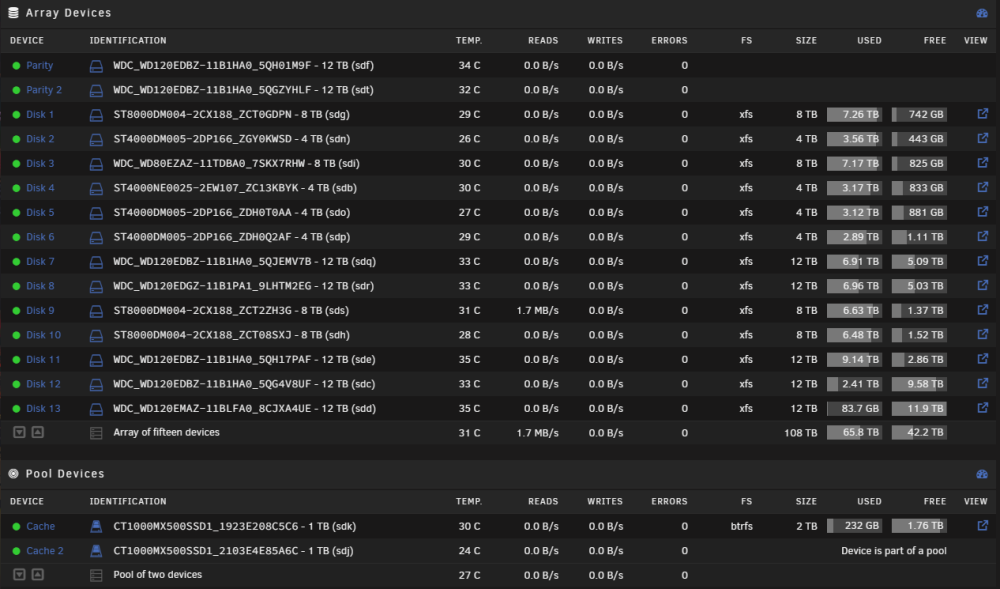Browse Disk 11 via its view icon
This screenshot has width=1000, height=589.
[983, 359]
